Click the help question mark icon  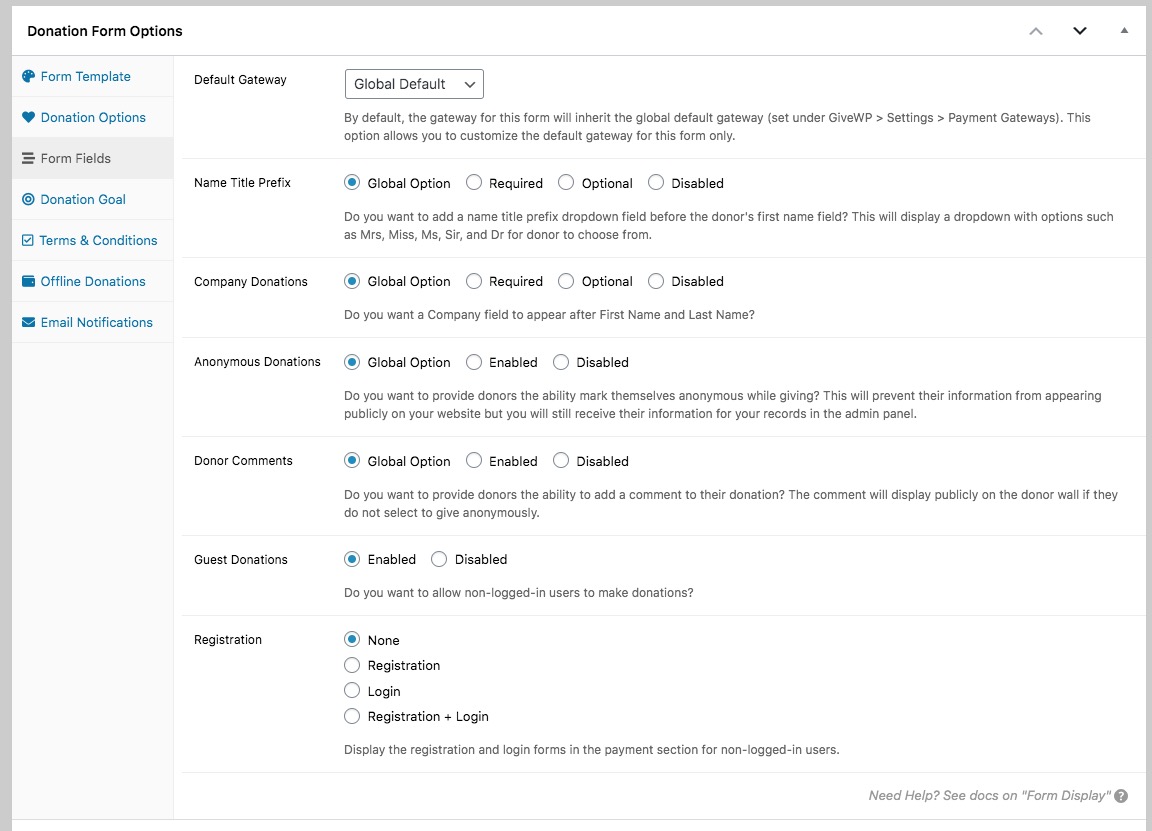point(1121,796)
